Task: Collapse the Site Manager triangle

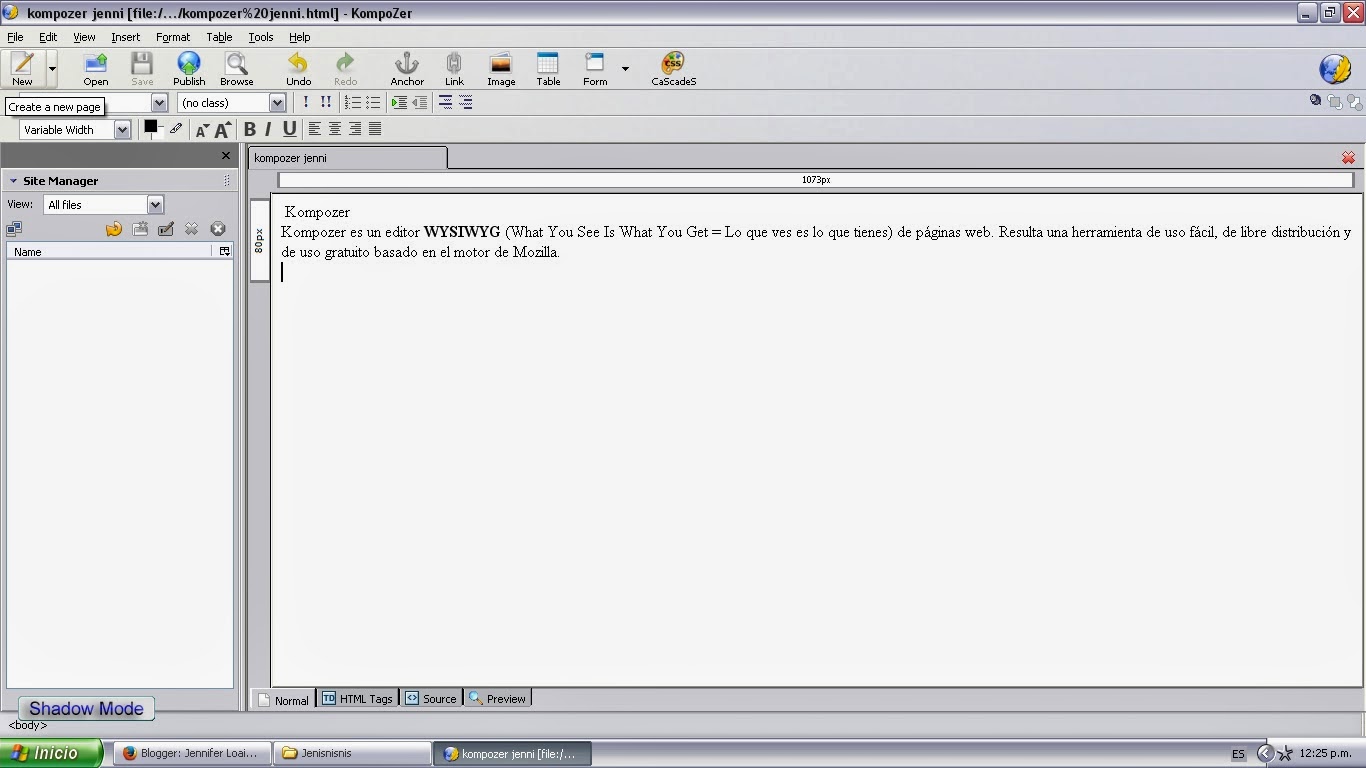Action: 13,181
